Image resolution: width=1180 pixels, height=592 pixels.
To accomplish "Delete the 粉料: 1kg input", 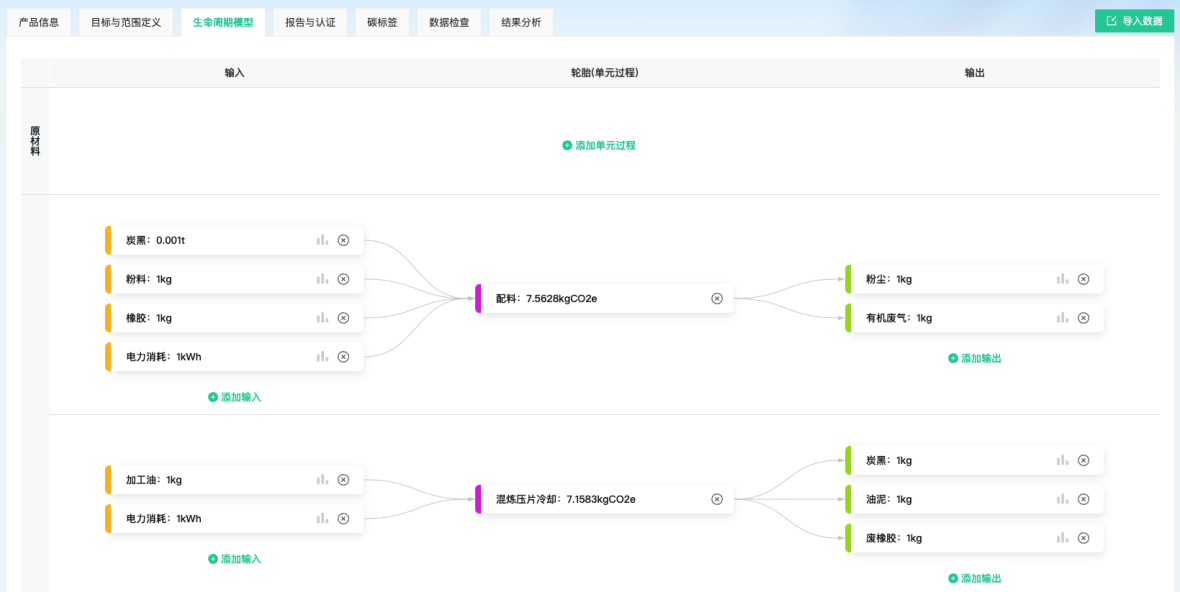I will coord(343,279).
